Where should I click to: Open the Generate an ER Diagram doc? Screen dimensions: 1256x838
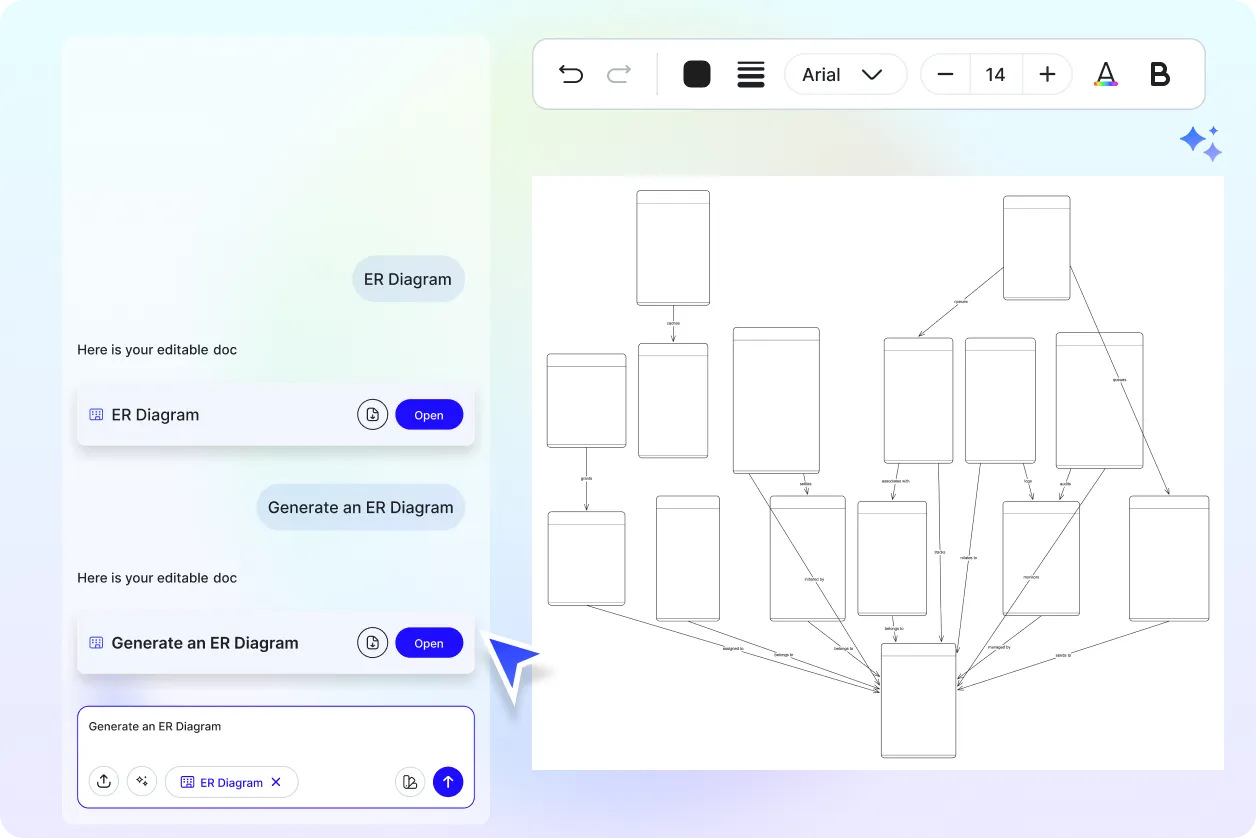pyautogui.click(x=429, y=642)
